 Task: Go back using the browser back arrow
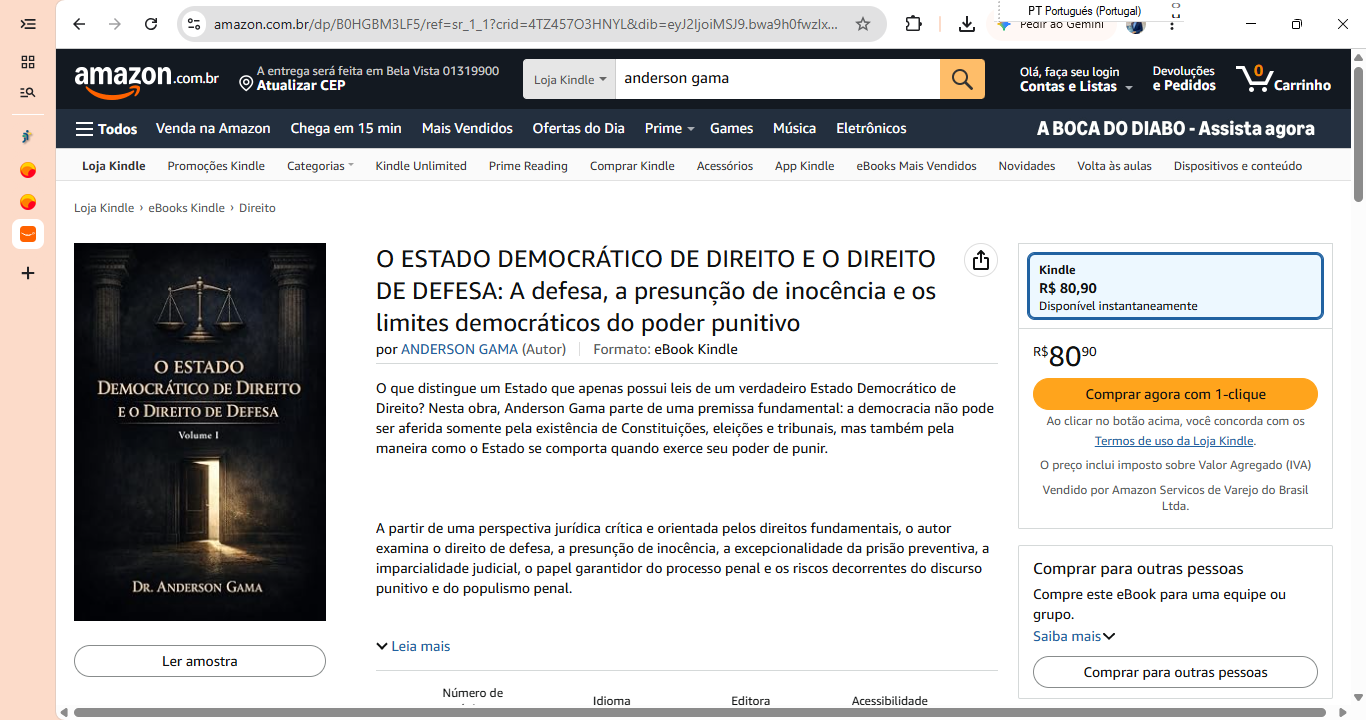[79, 24]
